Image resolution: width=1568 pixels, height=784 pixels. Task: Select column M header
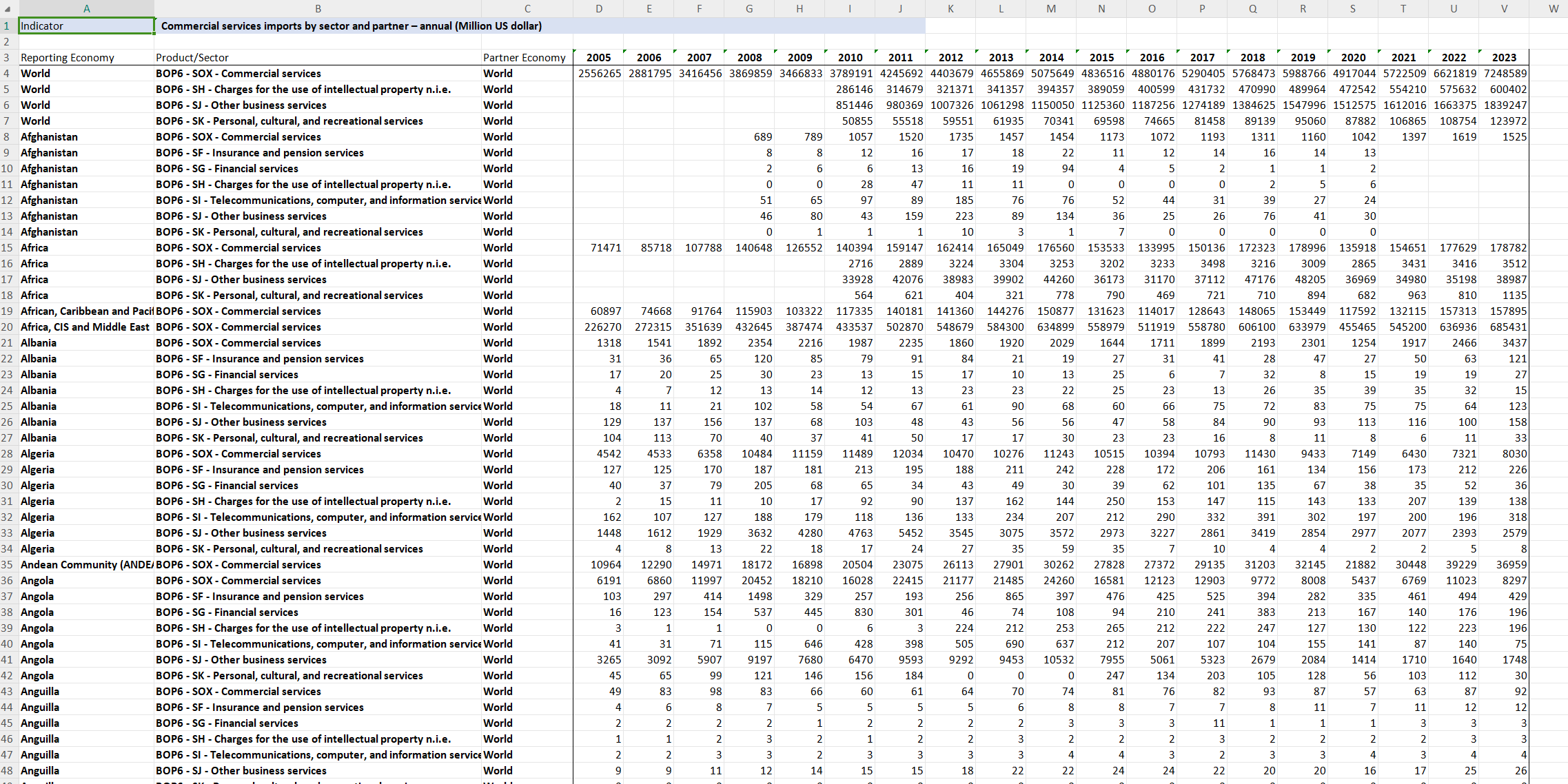[x=1051, y=8]
